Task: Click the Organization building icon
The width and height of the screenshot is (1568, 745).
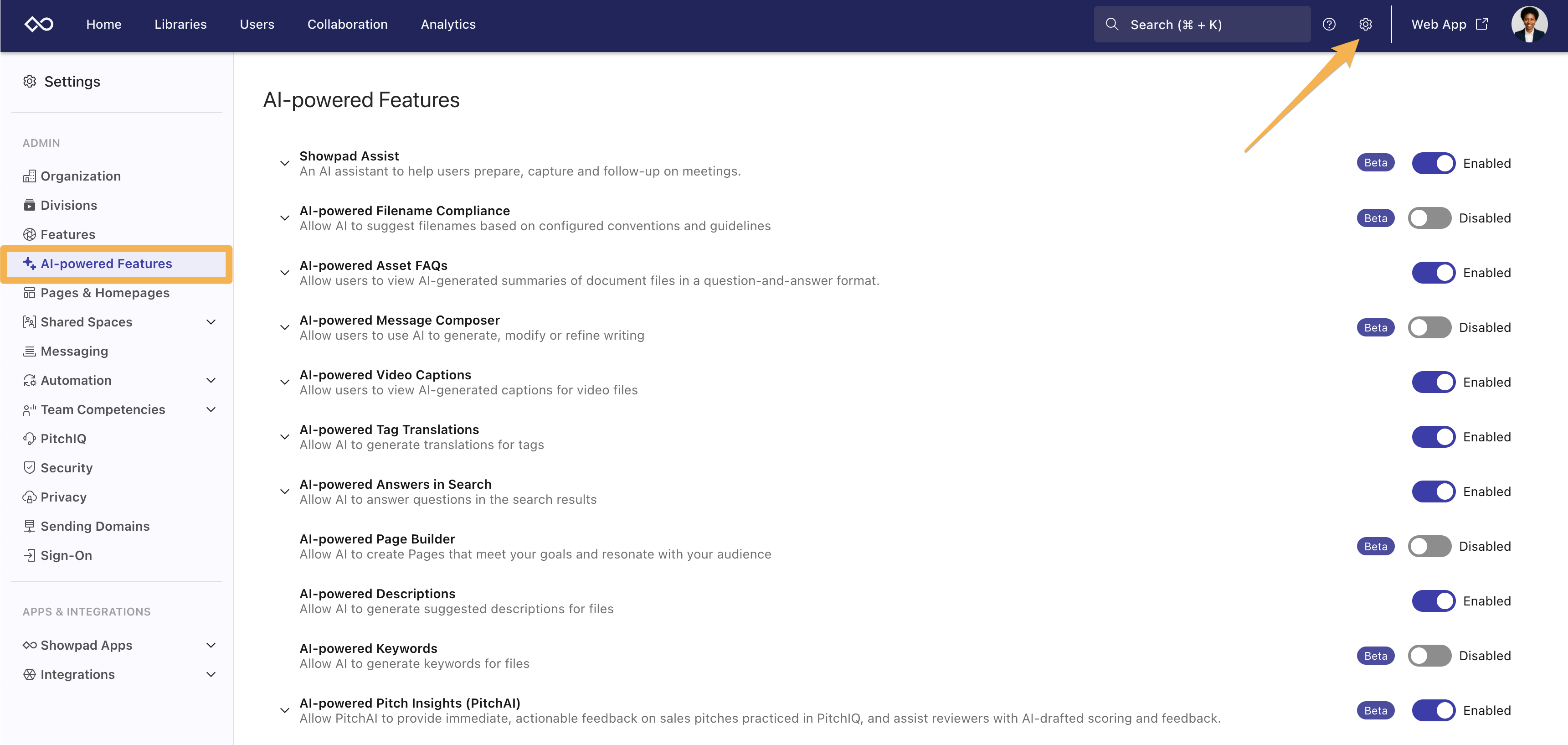Action: pyautogui.click(x=29, y=176)
